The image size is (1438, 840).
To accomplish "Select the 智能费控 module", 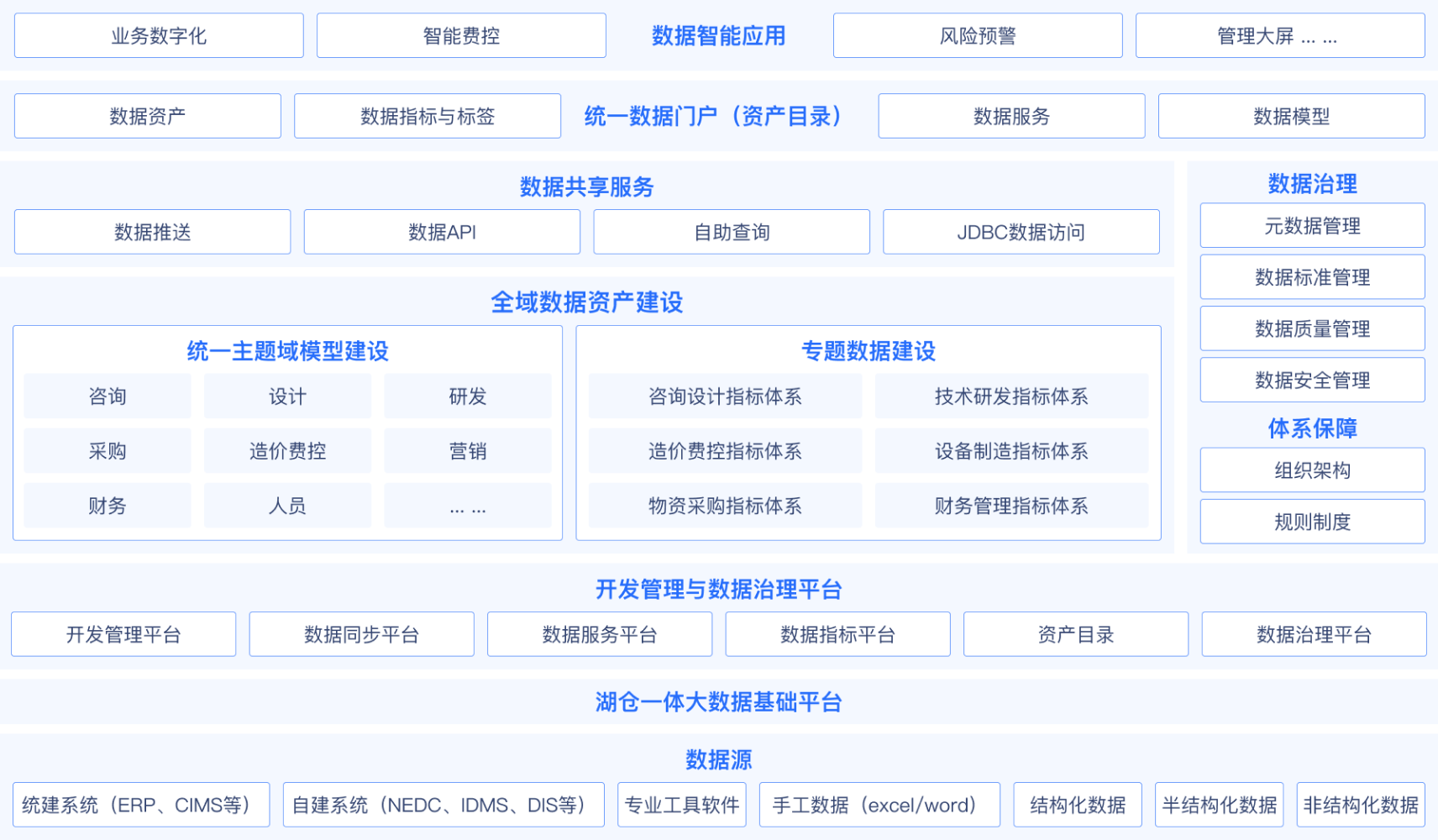I will click(x=460, y=35).
